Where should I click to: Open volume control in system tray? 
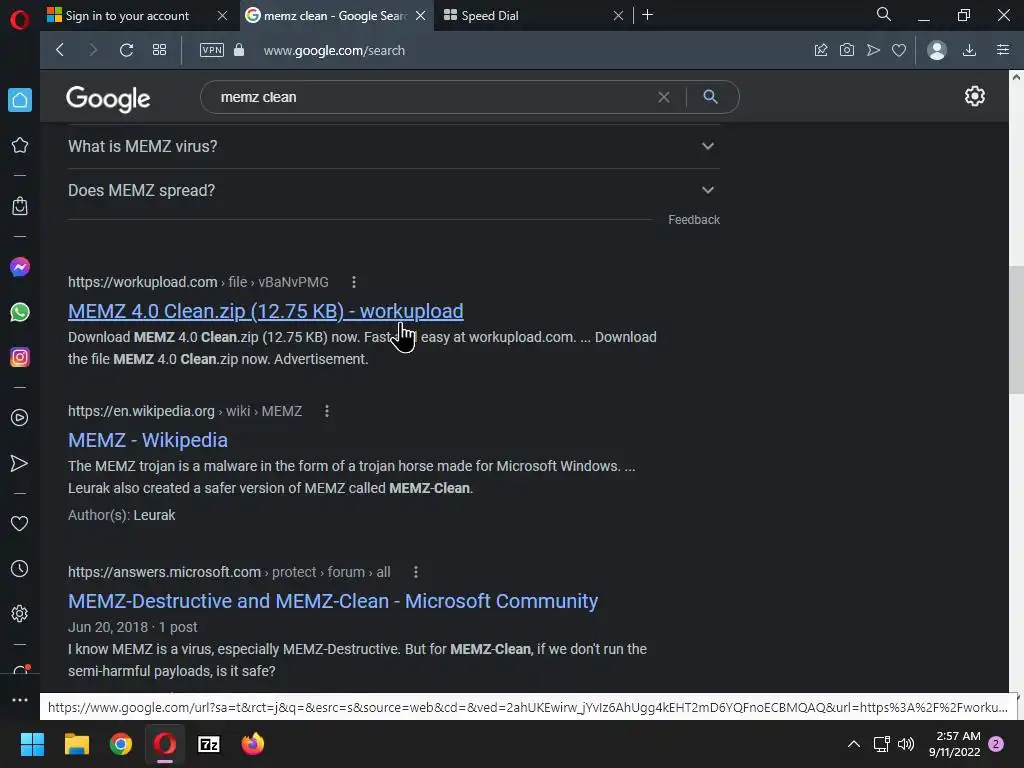(906, 744)
